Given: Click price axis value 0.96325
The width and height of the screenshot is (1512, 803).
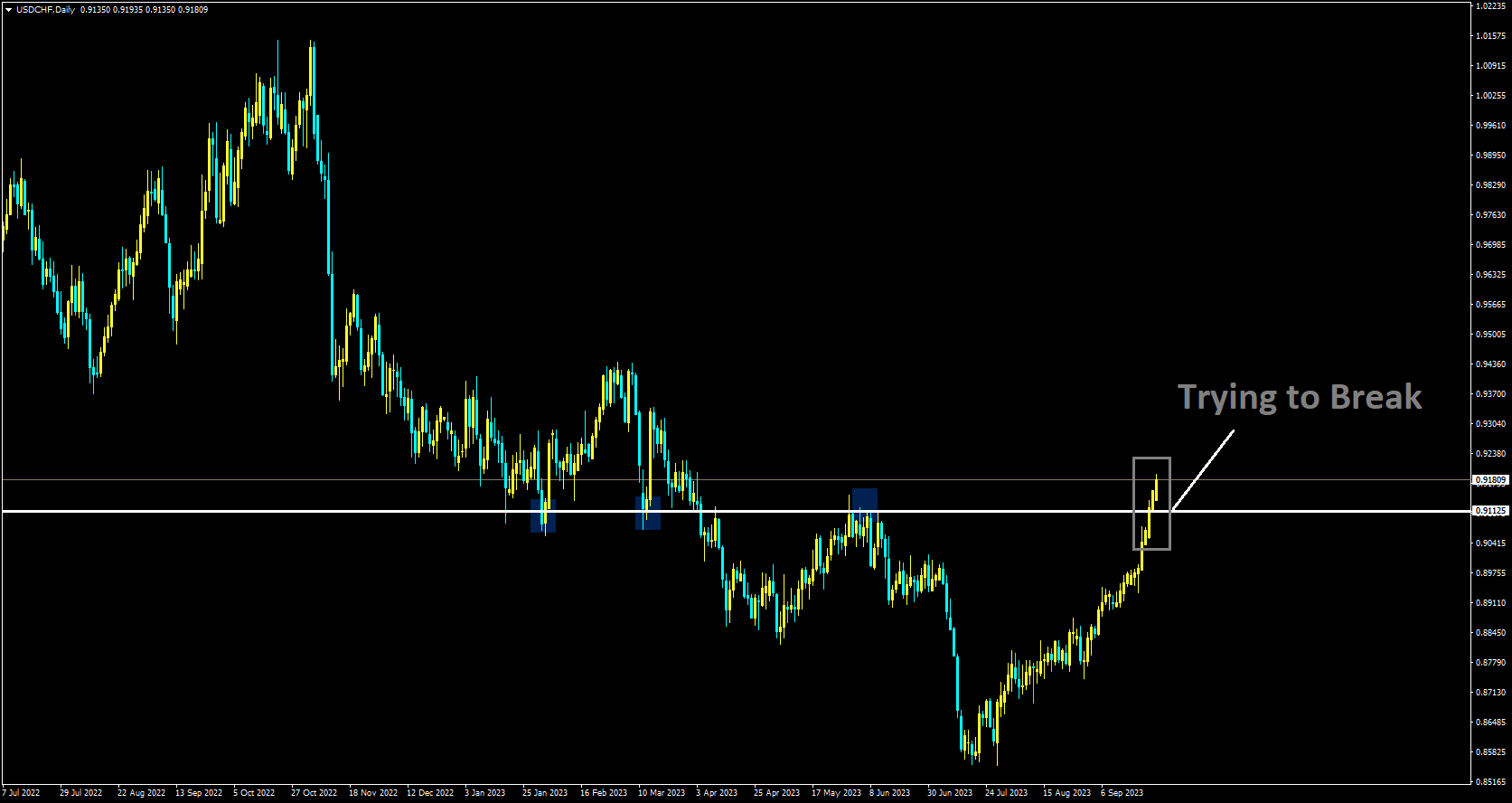Looking at the screenshot, I should [1491, 275].
